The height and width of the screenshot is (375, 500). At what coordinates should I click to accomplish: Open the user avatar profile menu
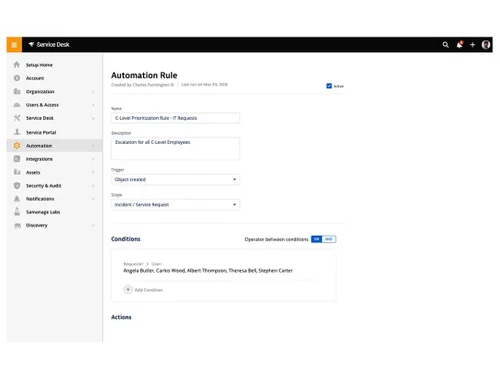(486, 45)
